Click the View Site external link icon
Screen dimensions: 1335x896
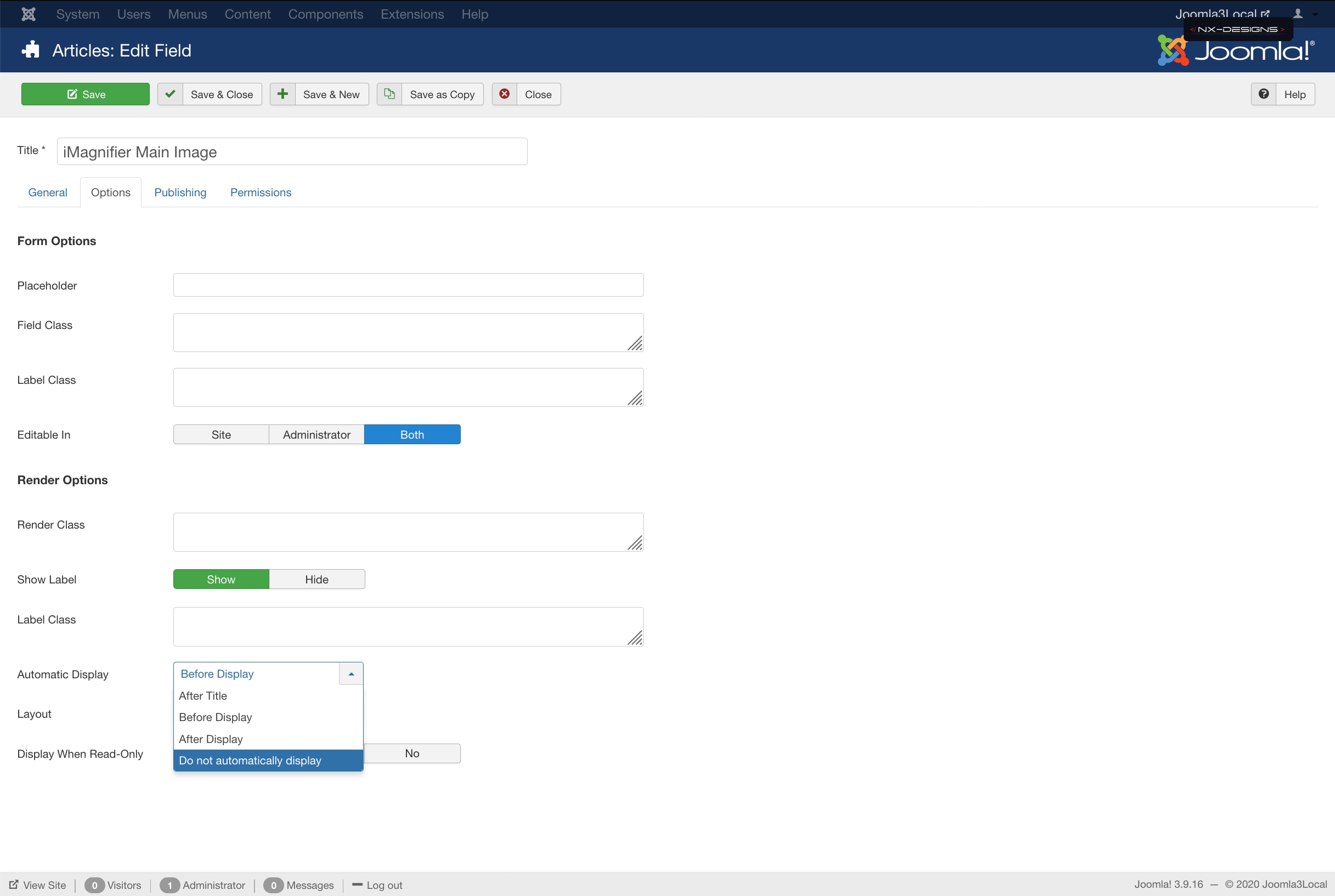click(x=13, y=884)
